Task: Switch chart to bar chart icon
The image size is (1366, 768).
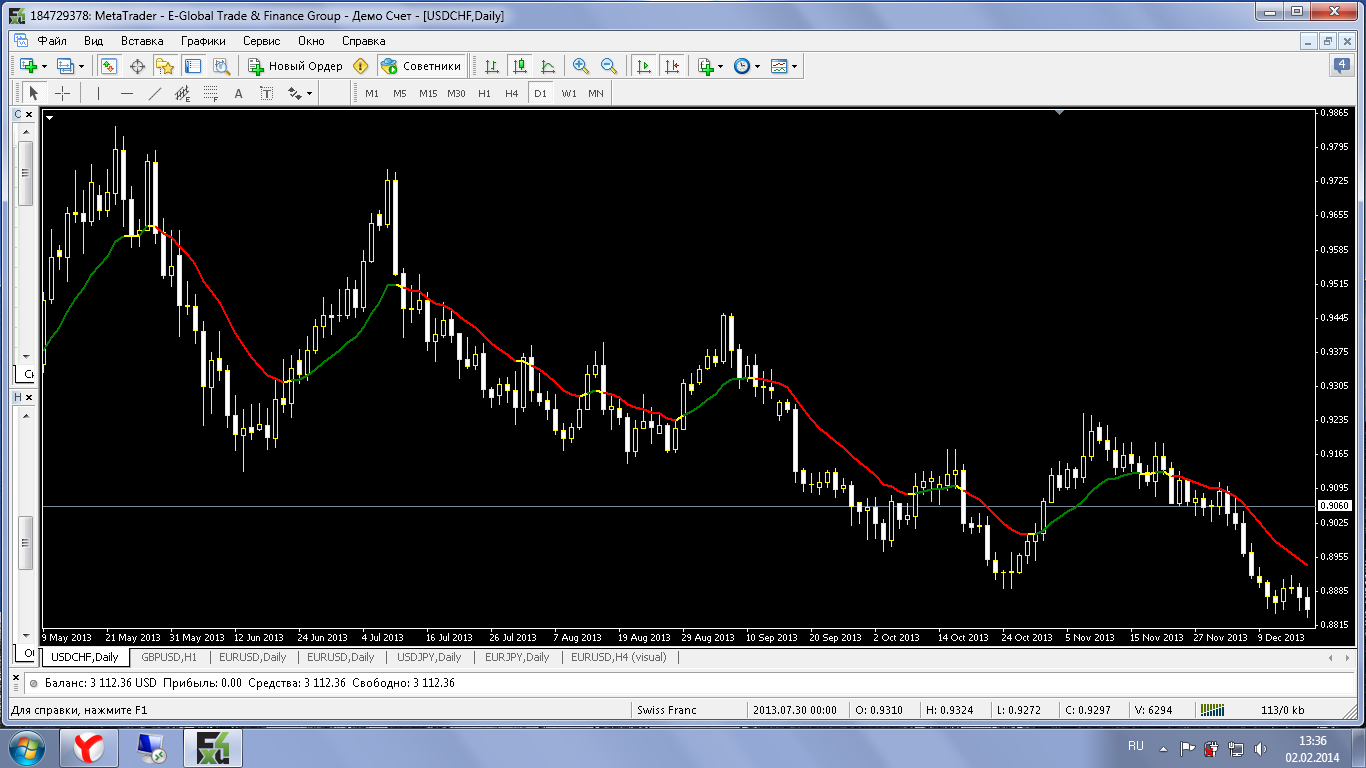Action: 492,66
